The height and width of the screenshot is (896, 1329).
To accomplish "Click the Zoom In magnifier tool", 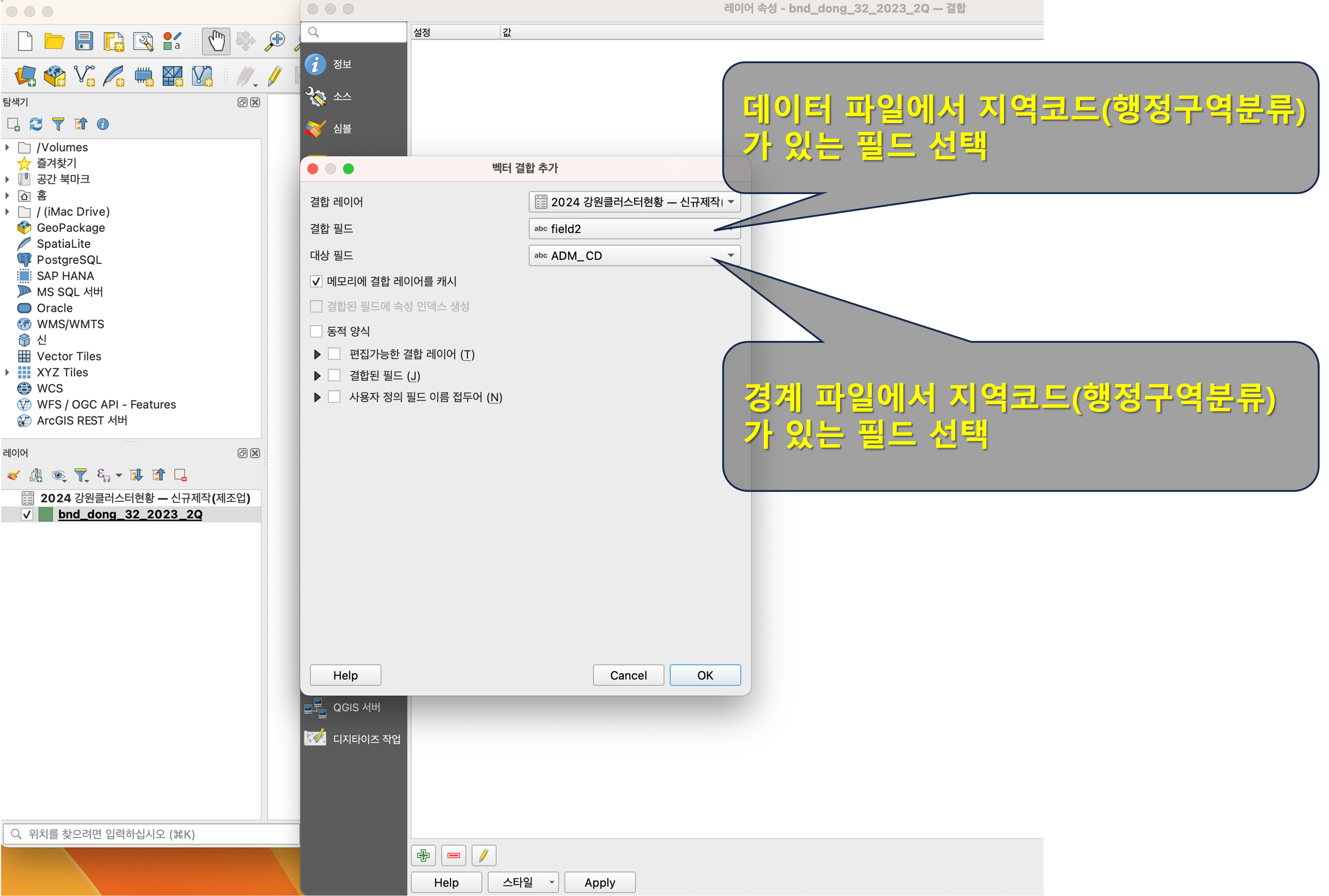I will (x=275, y=41).
